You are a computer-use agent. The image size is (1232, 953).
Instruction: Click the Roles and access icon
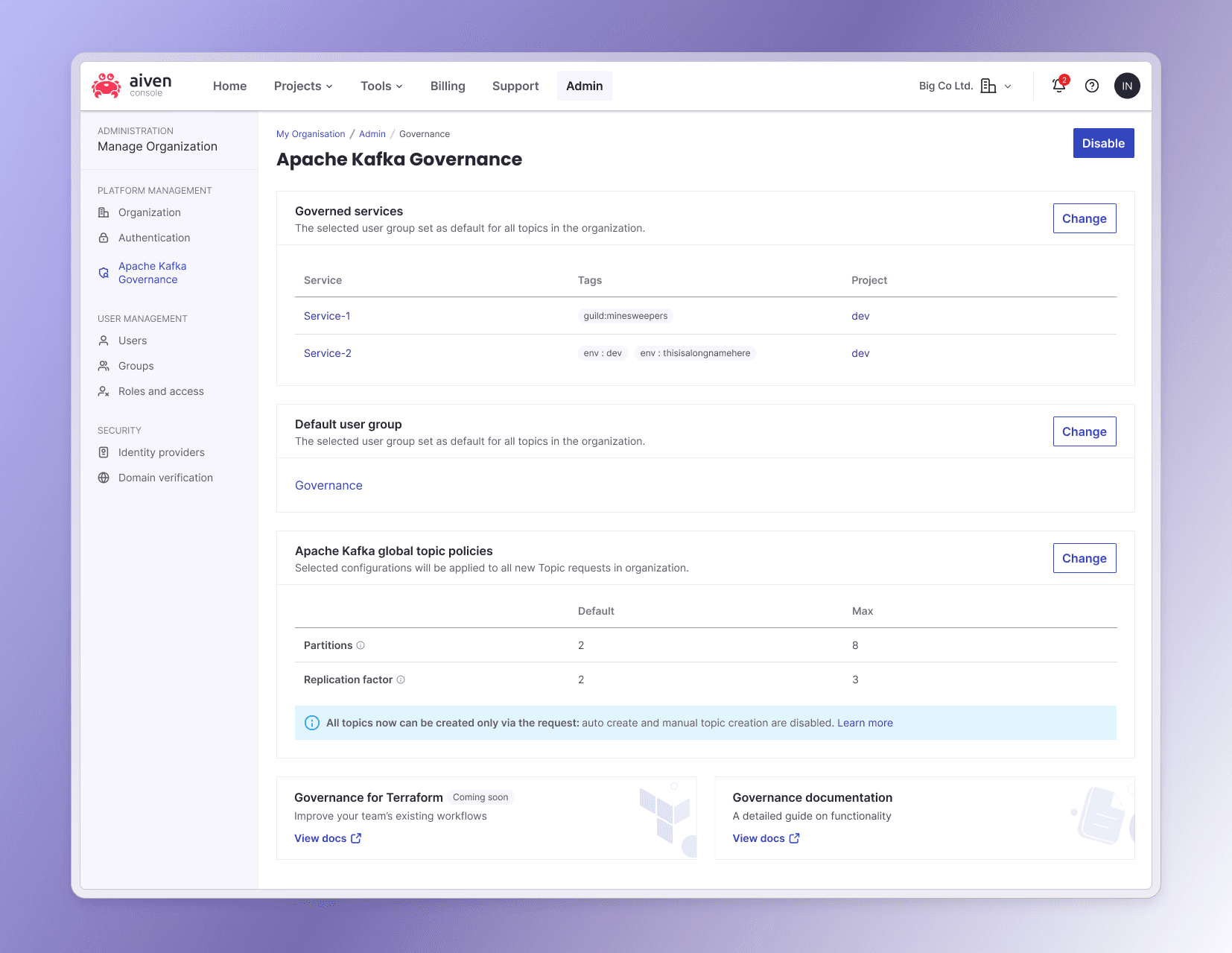tap(104, 391)
